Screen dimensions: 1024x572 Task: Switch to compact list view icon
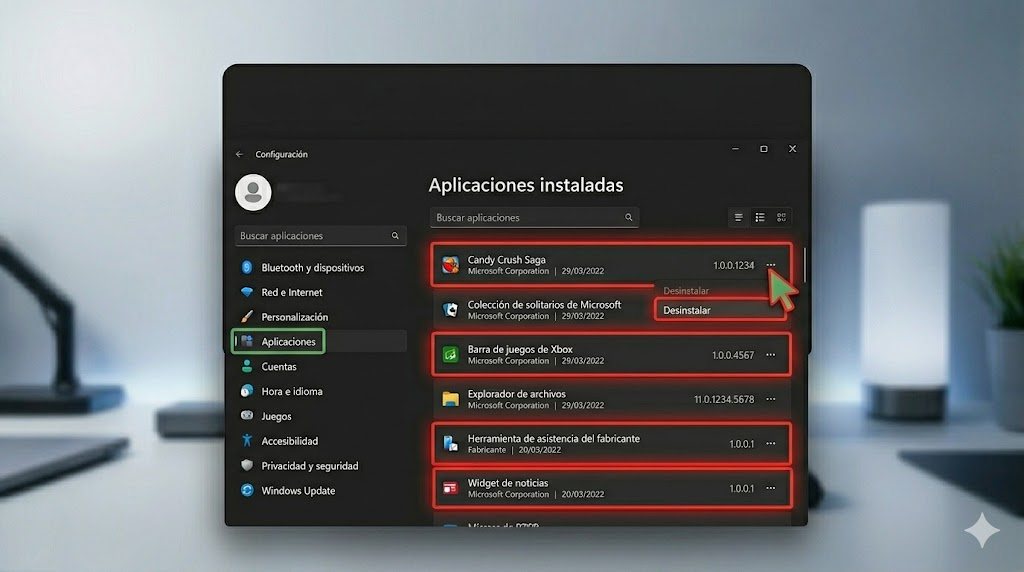point(739,217)
